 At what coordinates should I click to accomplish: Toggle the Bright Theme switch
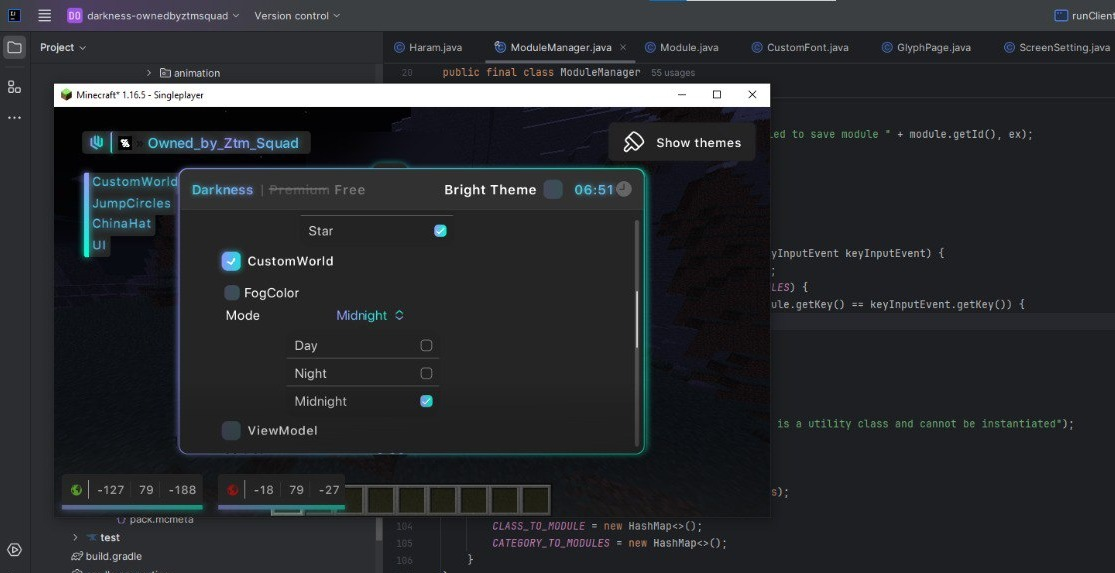[x=553, y=189]
